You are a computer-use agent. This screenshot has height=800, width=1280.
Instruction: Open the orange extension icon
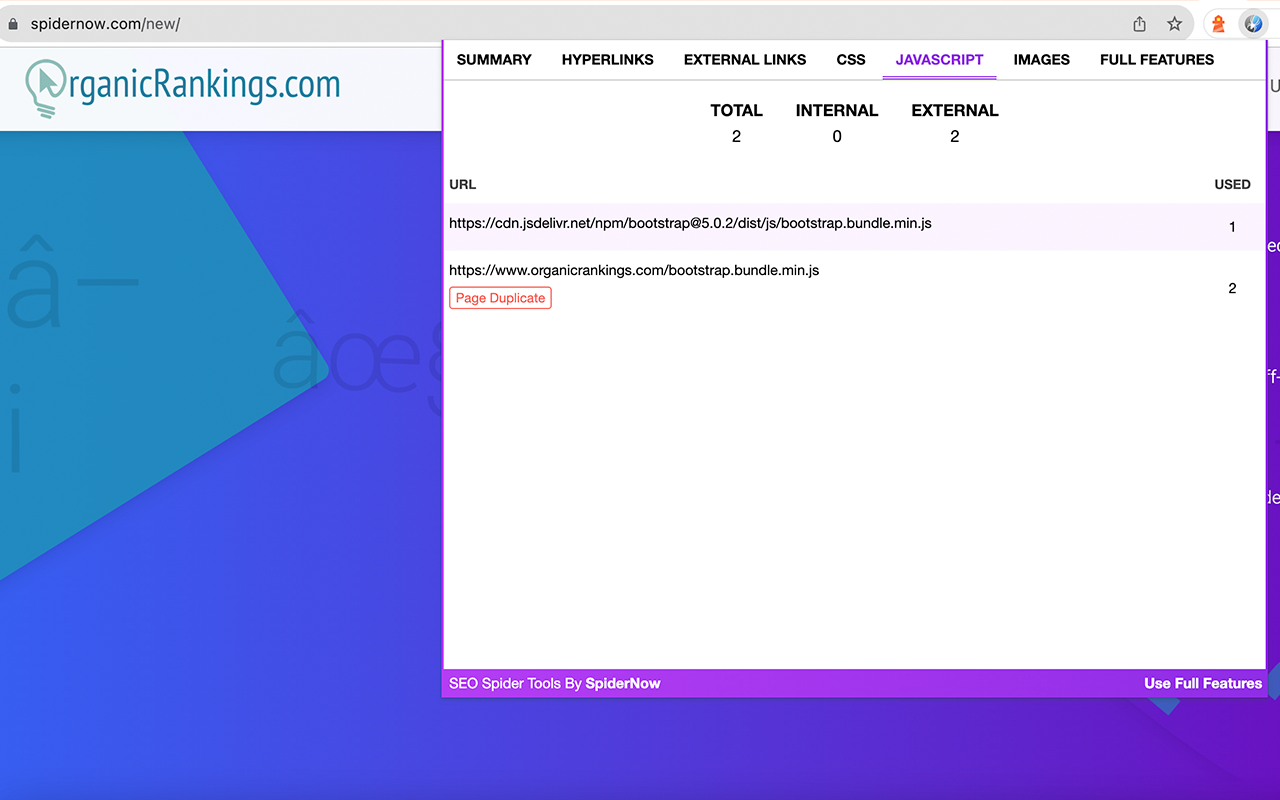tap(1218, 24)
